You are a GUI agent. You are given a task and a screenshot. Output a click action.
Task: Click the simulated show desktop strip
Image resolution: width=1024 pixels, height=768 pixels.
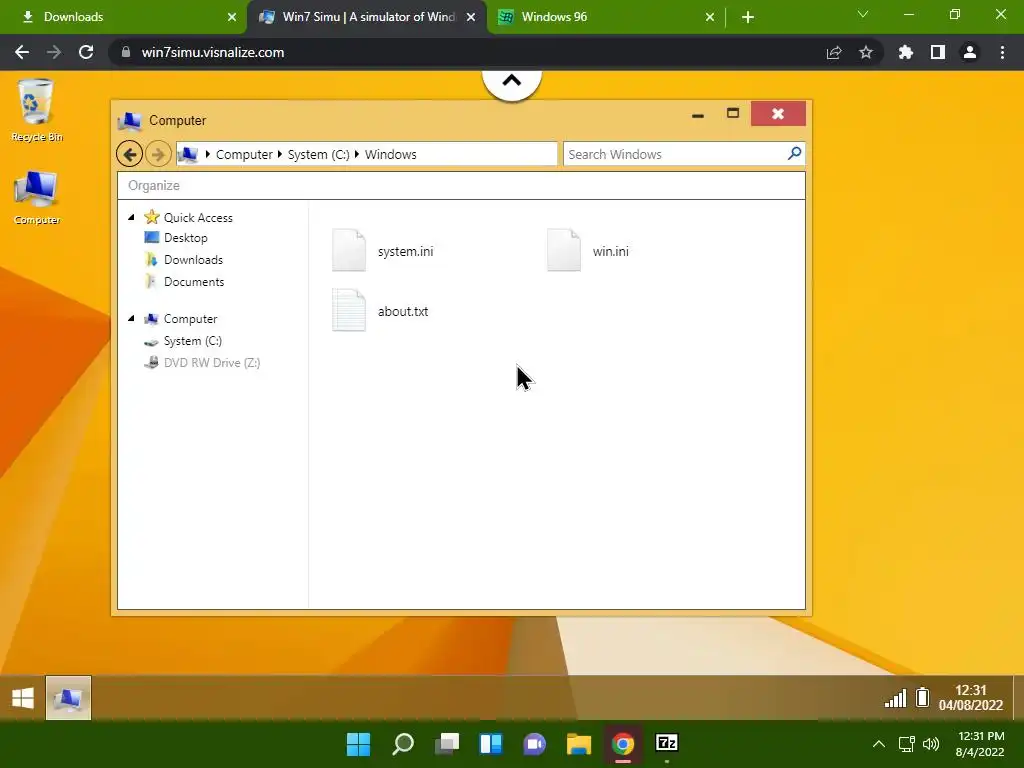pyautogui.click(x=1017, y=698)
